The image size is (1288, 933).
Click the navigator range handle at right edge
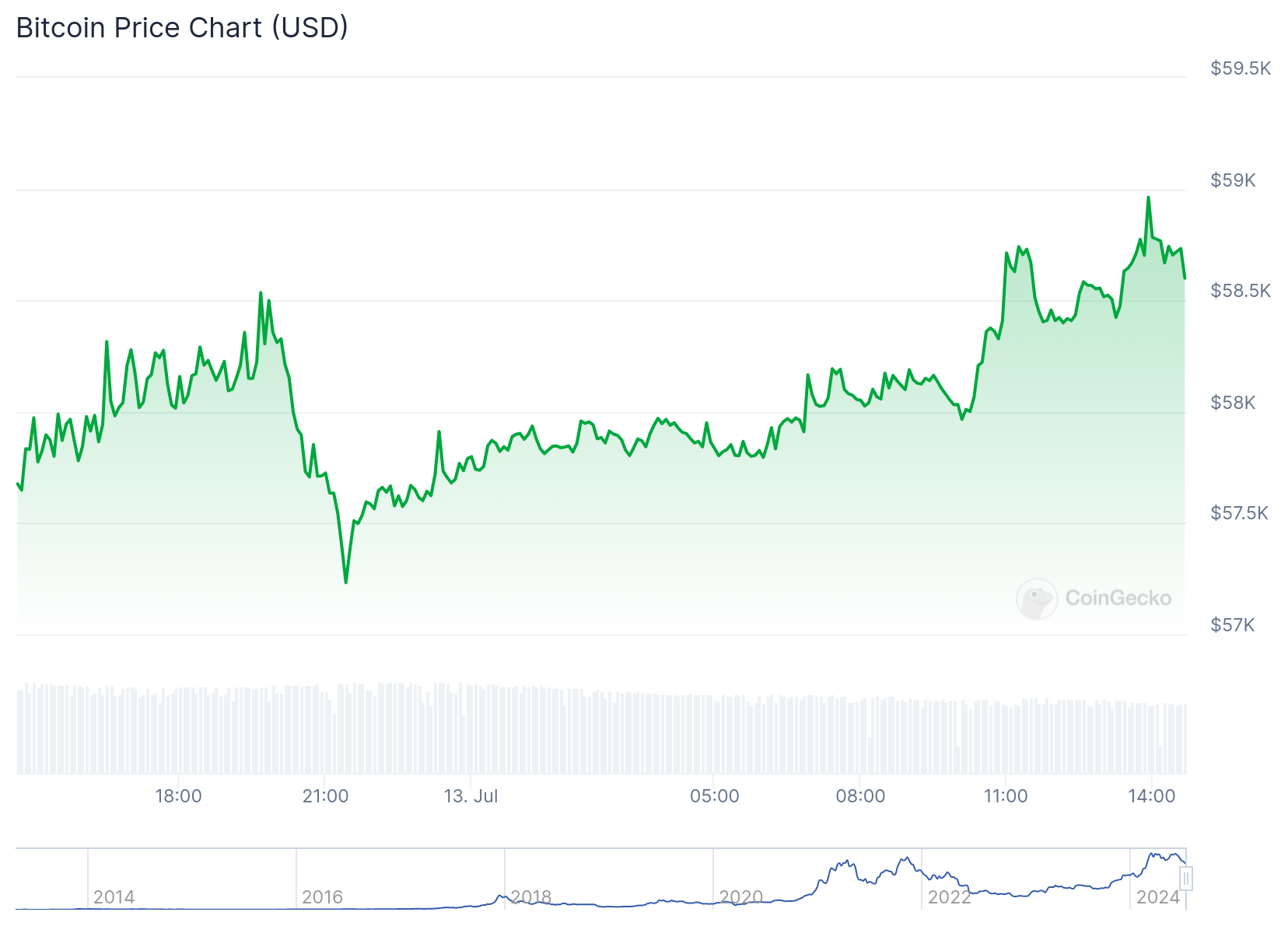pos(1185,879)
